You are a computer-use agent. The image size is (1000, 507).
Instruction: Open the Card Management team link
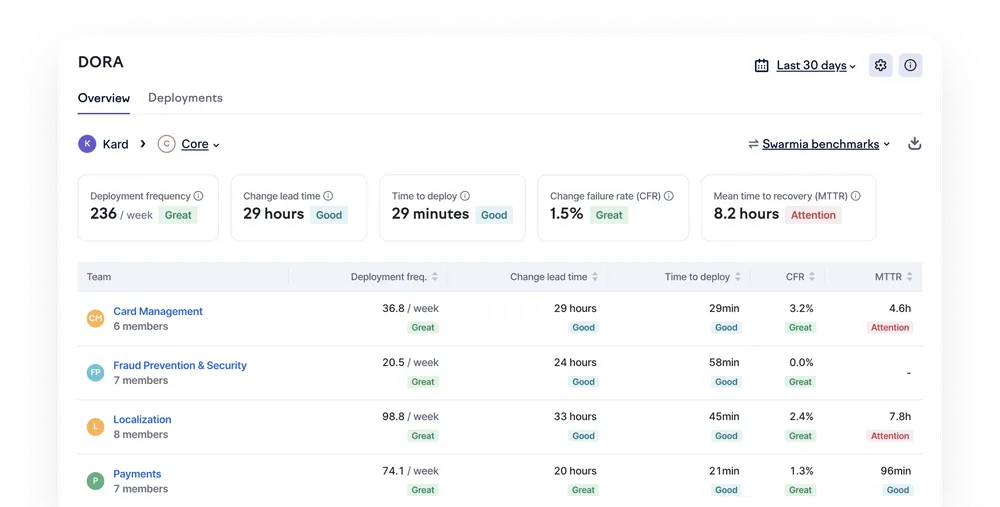pos(158,311)
